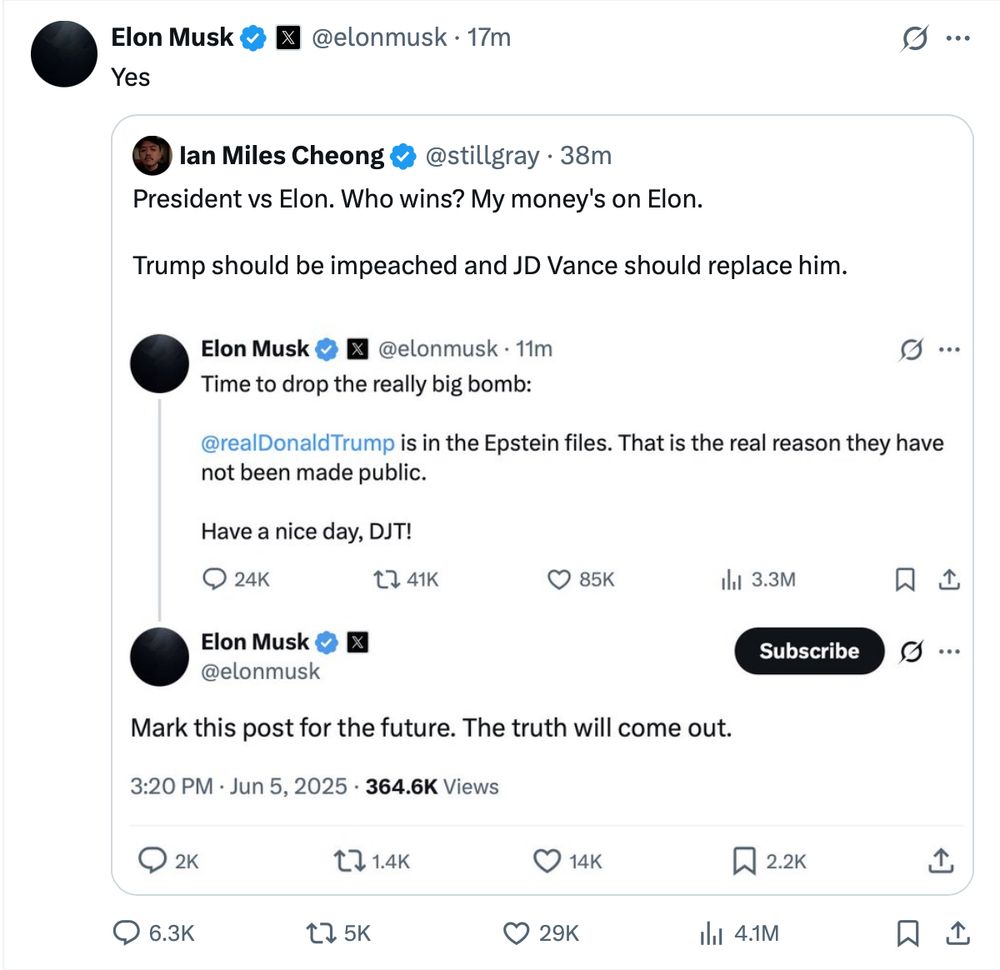Repost the main post with 5K reposts

[320, 933]
